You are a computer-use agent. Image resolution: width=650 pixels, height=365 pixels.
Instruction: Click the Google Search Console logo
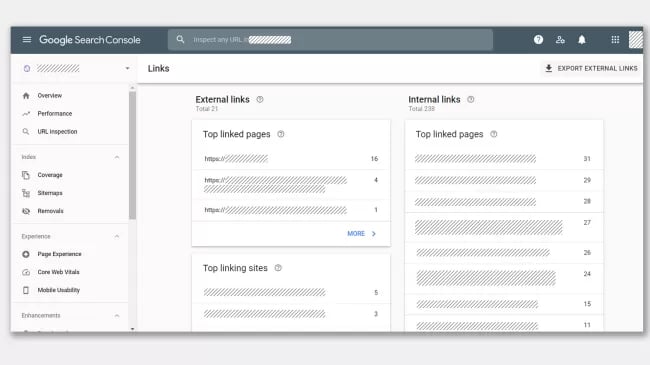(90, 40)
